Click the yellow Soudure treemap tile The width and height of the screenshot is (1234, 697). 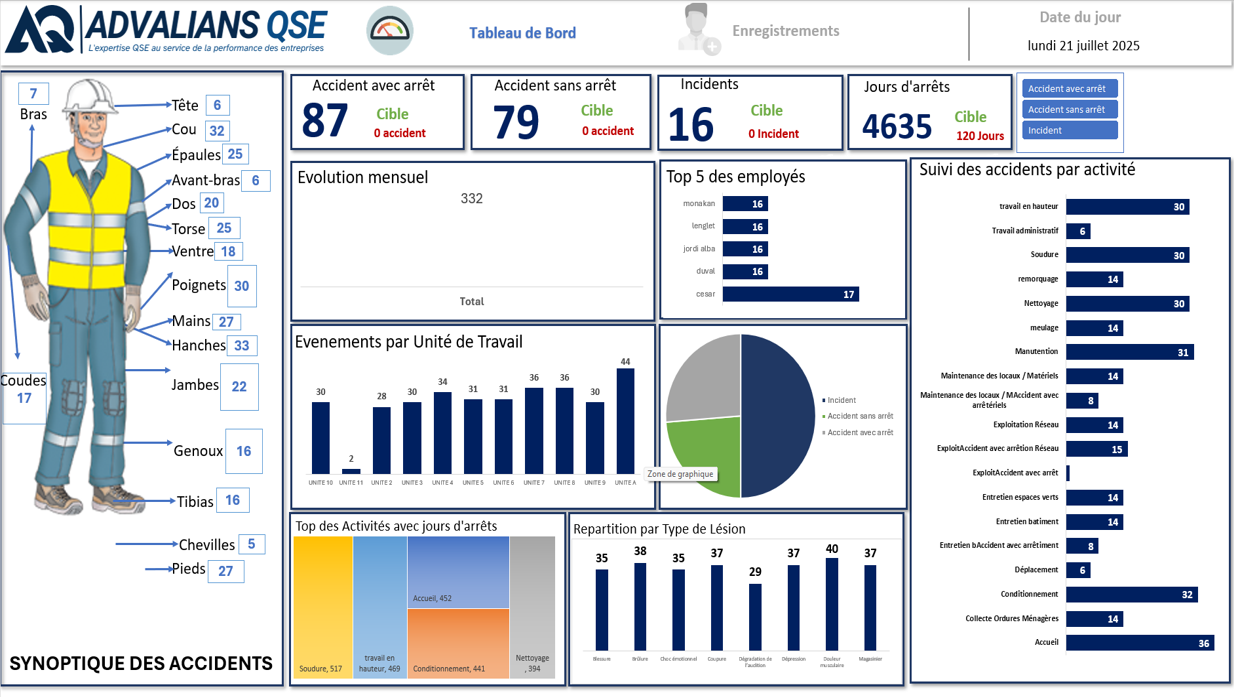coord(323,607)
